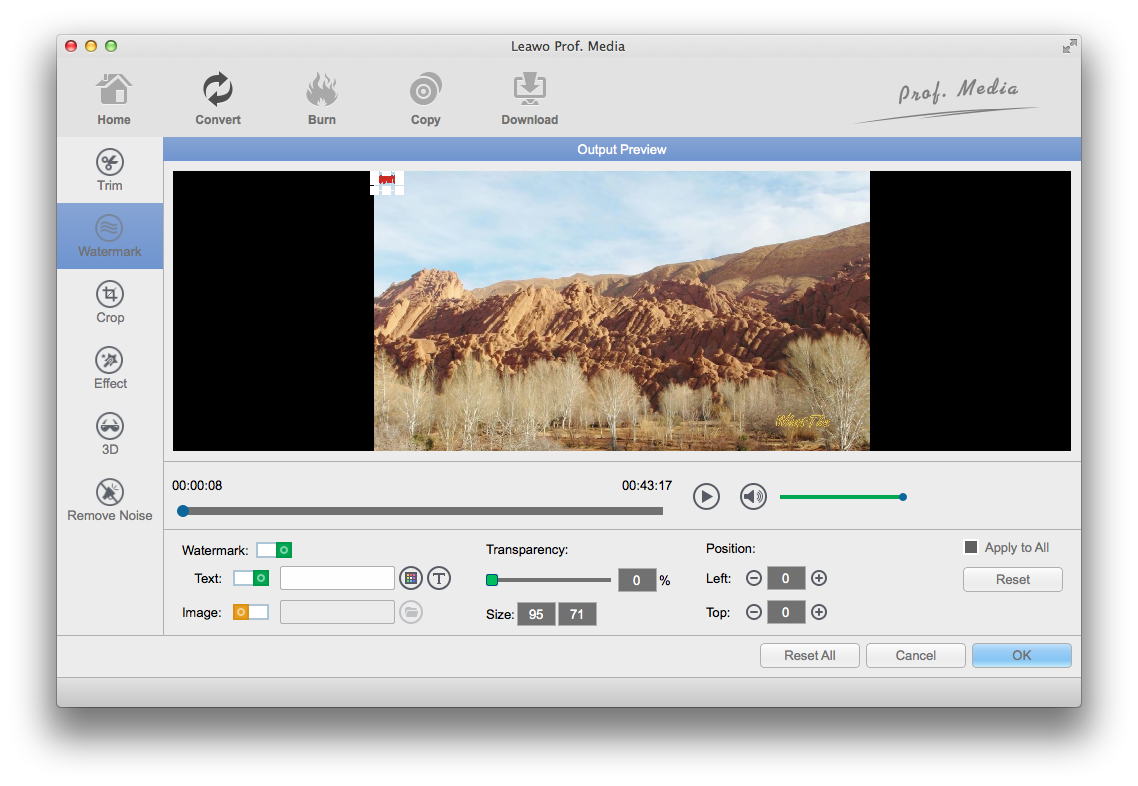This screenshot has height=786, width=1138.
Task: Check the Apply to All checkbox
Action: (970, 547)
